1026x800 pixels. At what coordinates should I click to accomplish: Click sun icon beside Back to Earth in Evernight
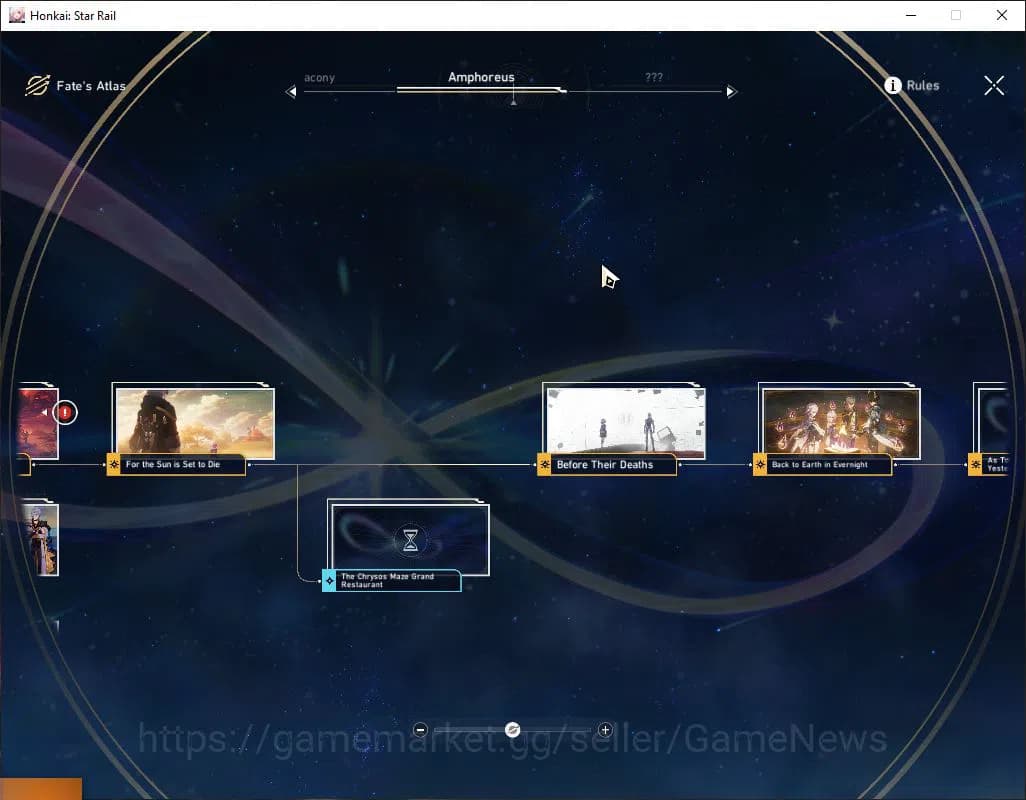pos(760,464)
